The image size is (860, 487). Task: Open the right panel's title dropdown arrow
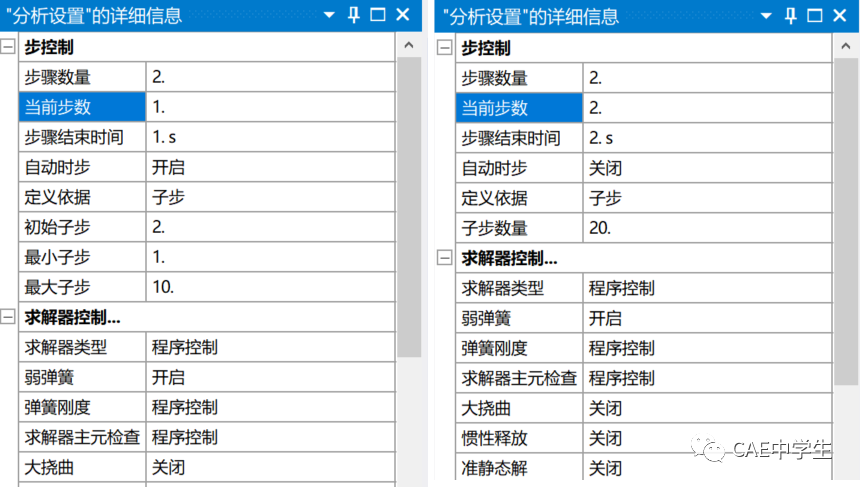click(x=766, y=15)
